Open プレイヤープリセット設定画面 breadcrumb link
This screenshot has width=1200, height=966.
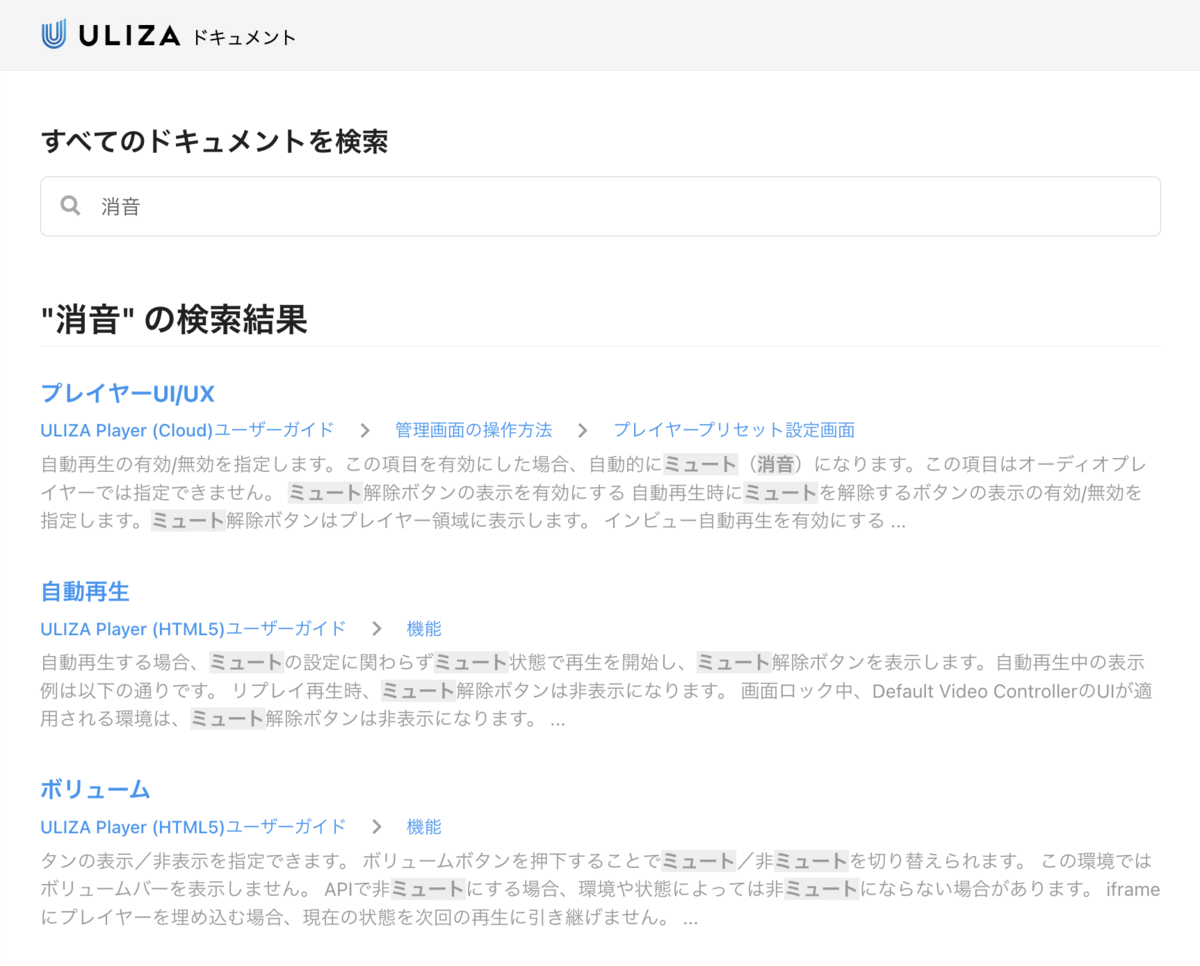(x=734, y=430)
